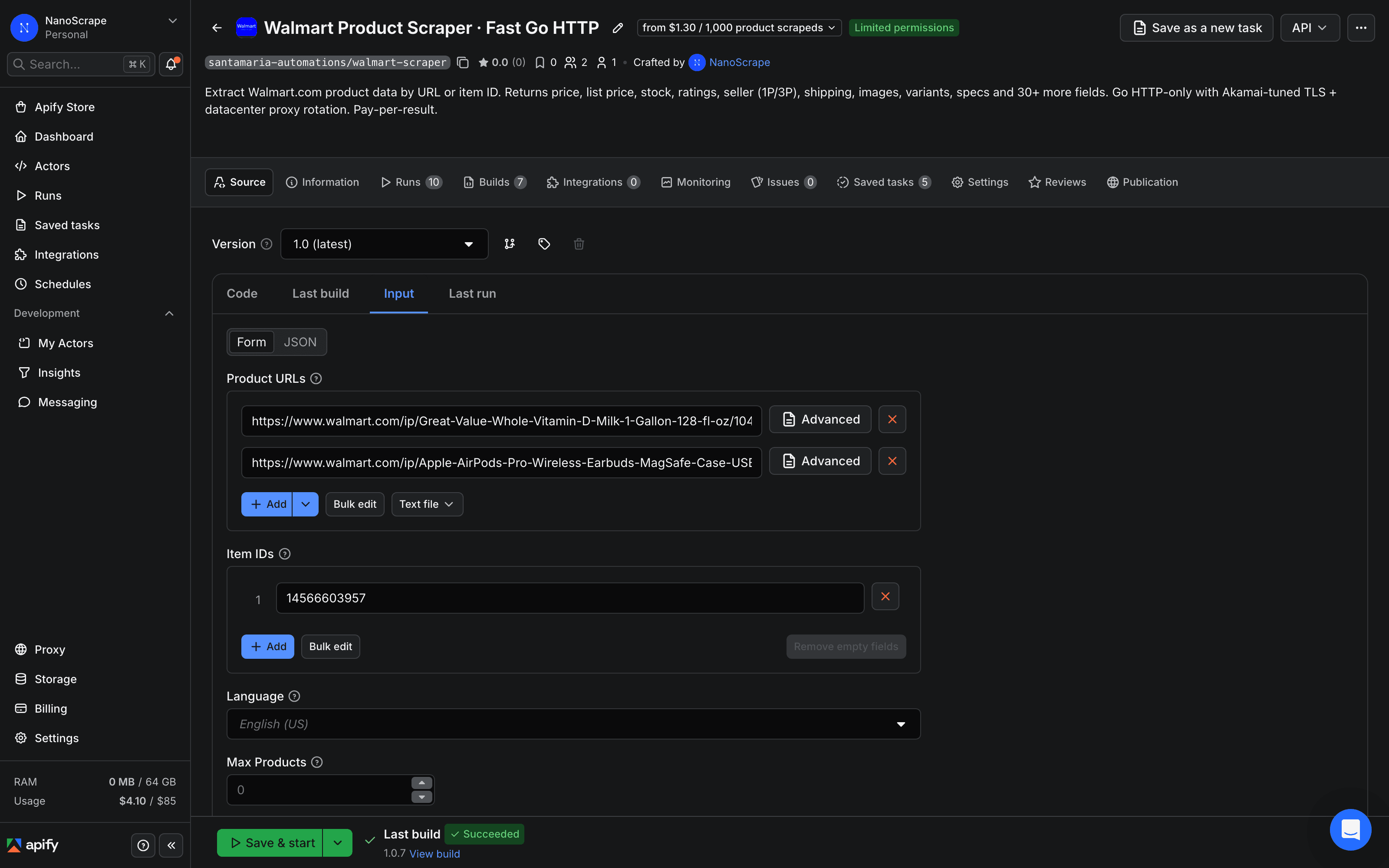Viewport: 1389px width, 868px height.
Task: Open the View build link
Action: (434, 854)
